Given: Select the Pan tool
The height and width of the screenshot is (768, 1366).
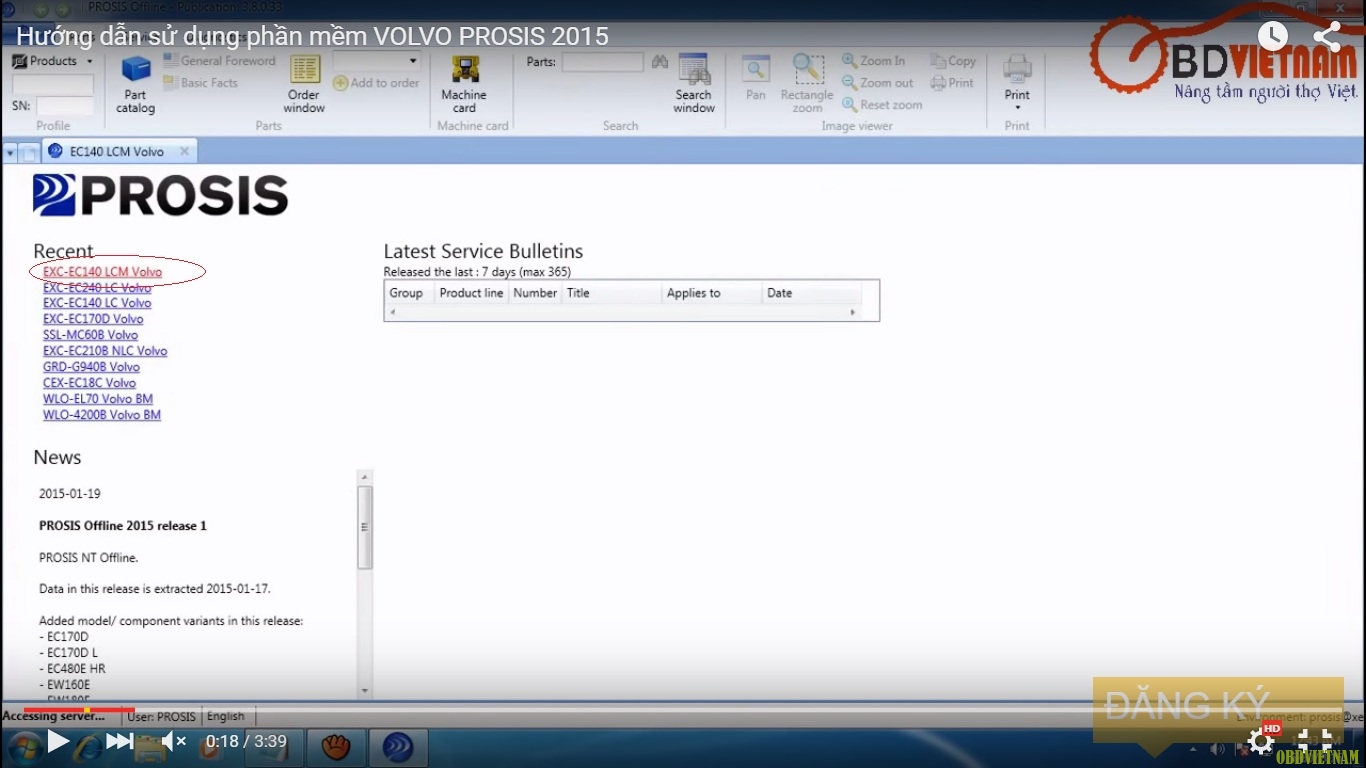Looking at the screenshot, I should point(756,79).
